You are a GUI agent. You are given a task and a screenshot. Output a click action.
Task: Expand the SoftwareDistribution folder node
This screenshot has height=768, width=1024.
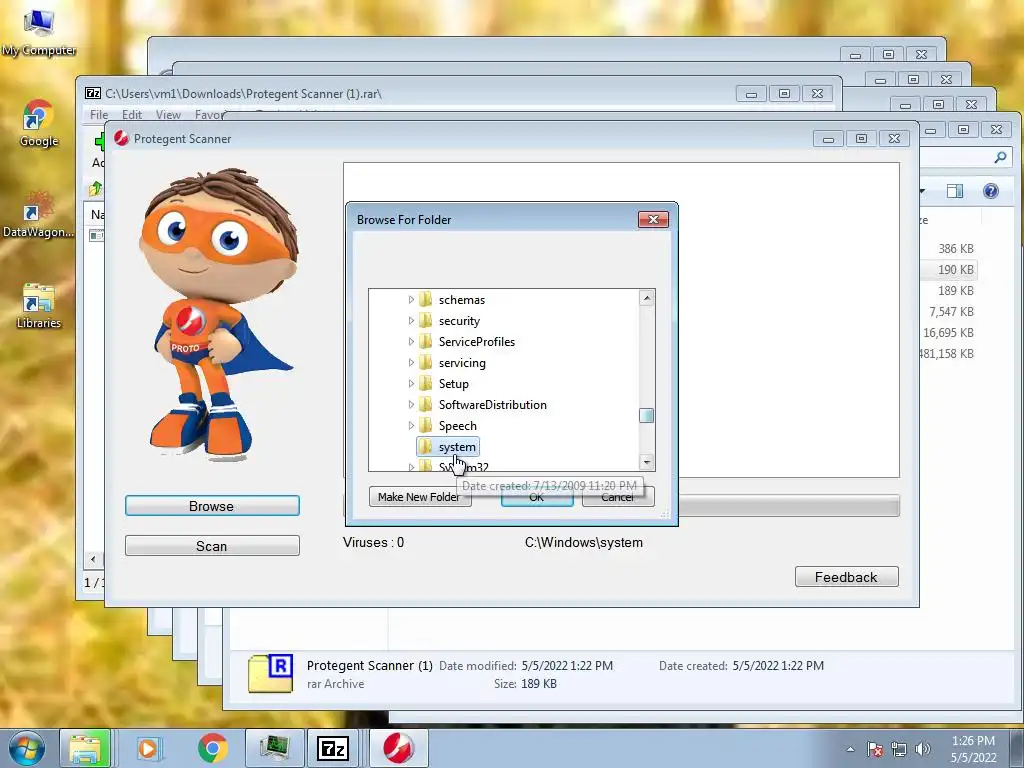click(411, 404)
